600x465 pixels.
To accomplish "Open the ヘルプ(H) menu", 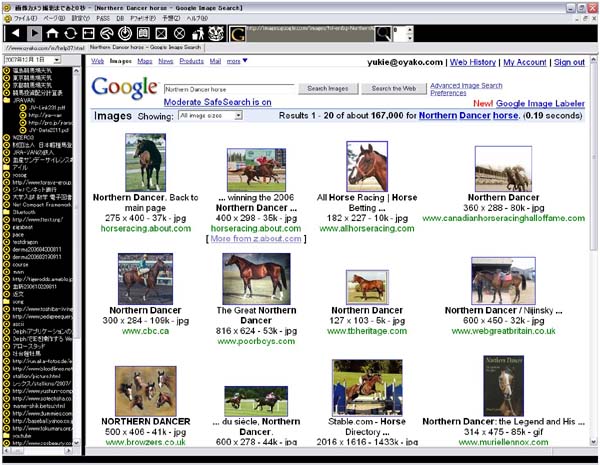I will point(197,18).
